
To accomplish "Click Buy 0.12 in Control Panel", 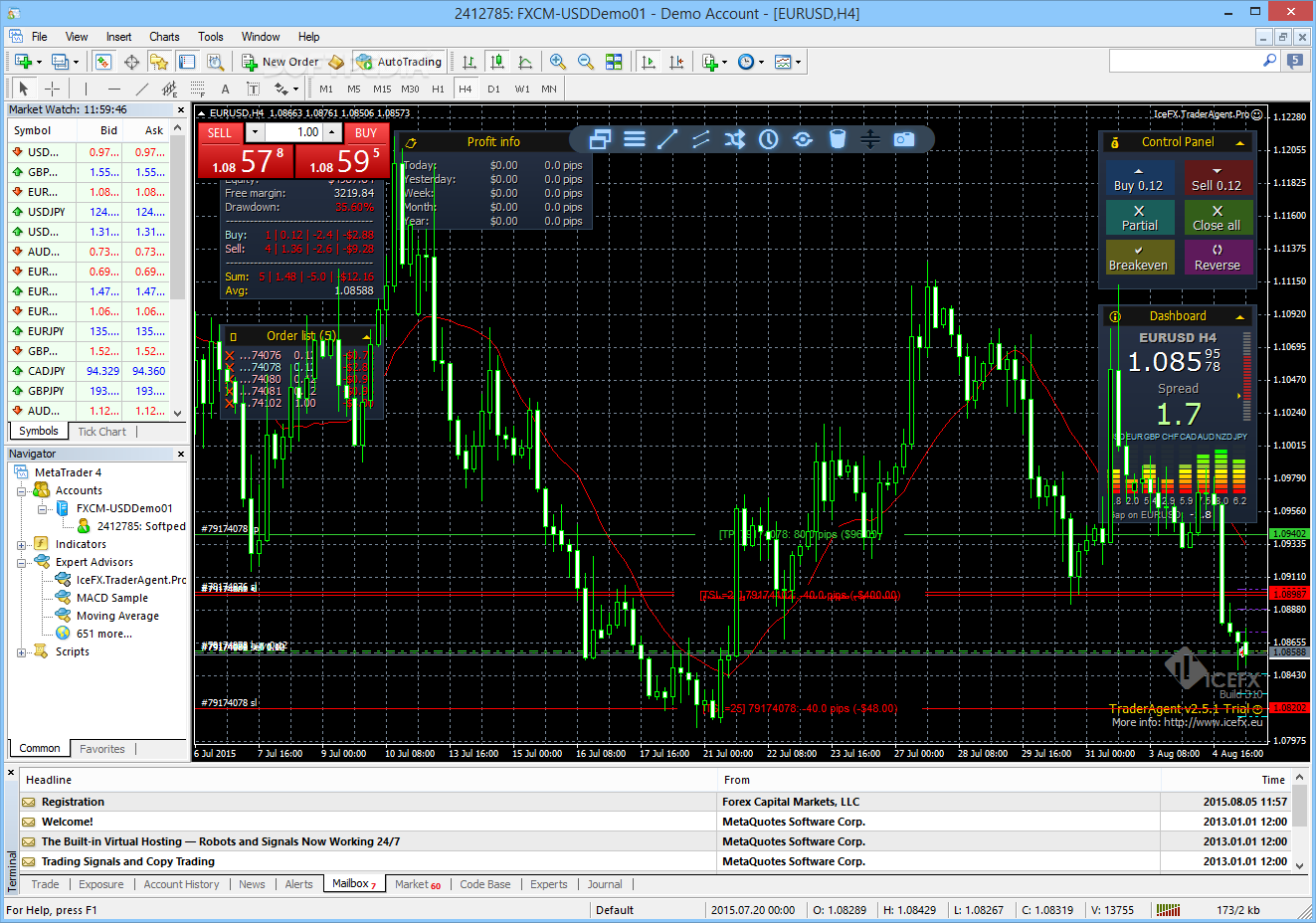I will point(1138,179).
